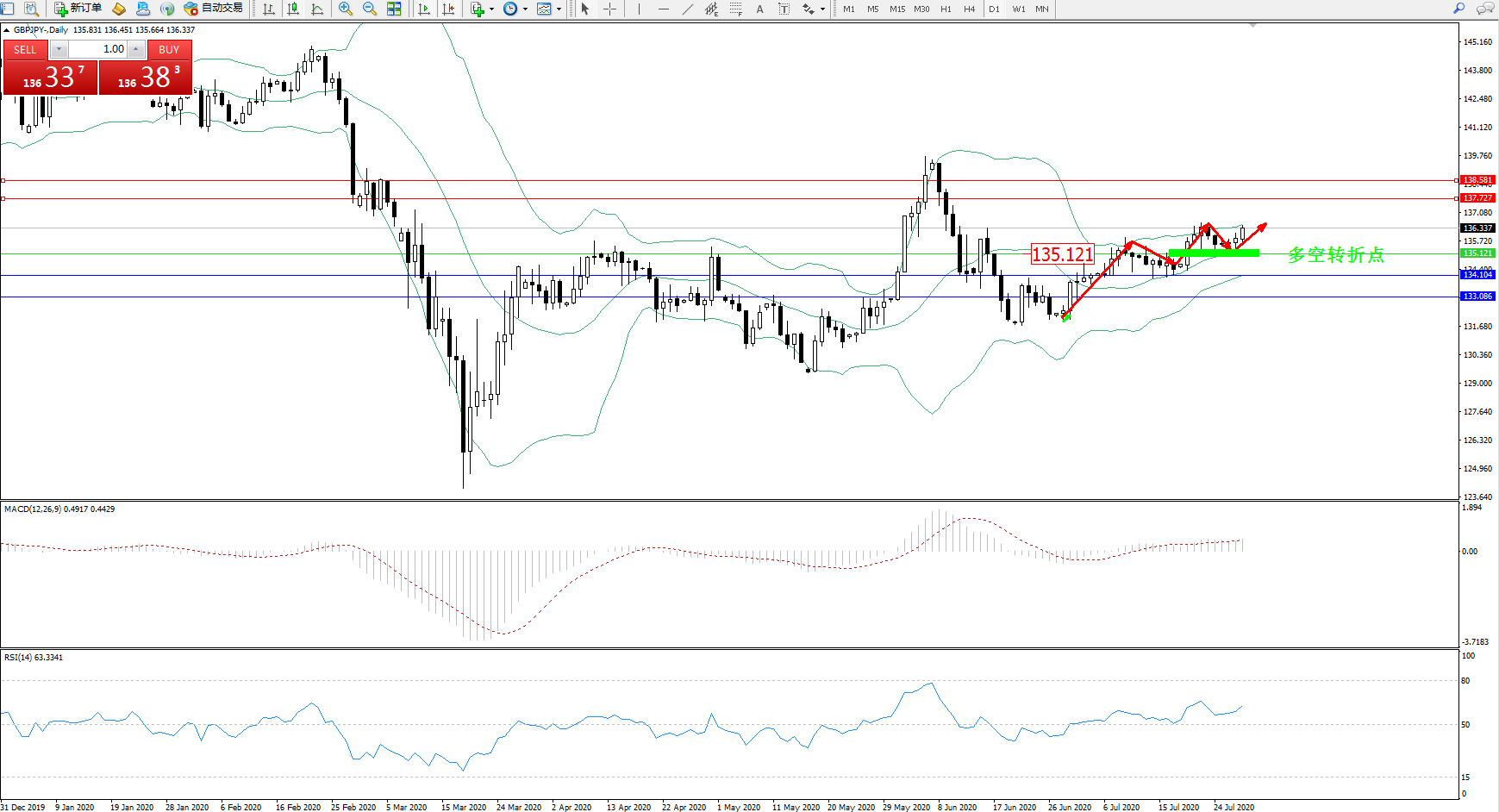Viewport: 1499px width, 812px height.
Task: Select the Crosshair tool
Action: [609, 9]
